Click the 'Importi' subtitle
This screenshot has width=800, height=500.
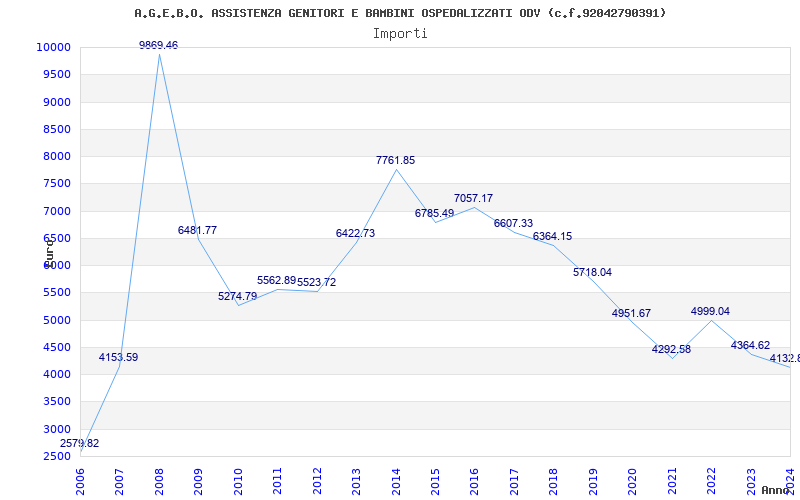(x=400, y=34)
